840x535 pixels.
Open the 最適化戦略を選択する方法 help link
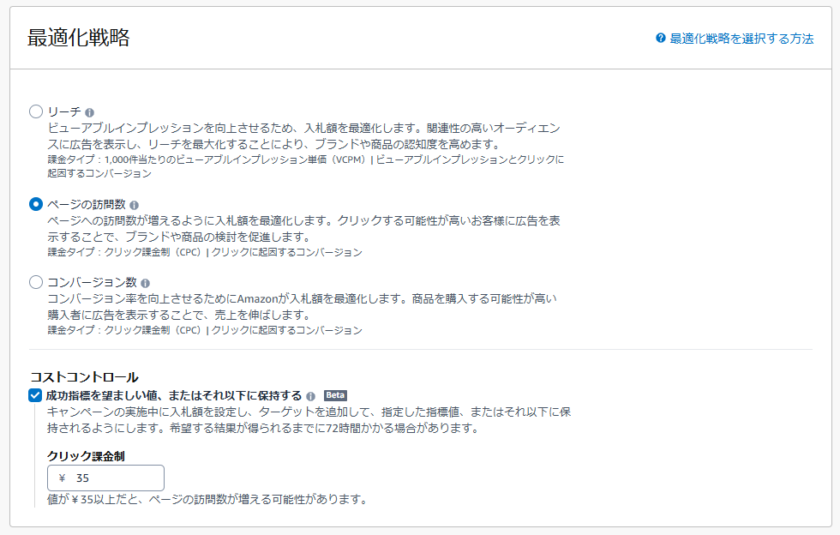pos(741,38)
